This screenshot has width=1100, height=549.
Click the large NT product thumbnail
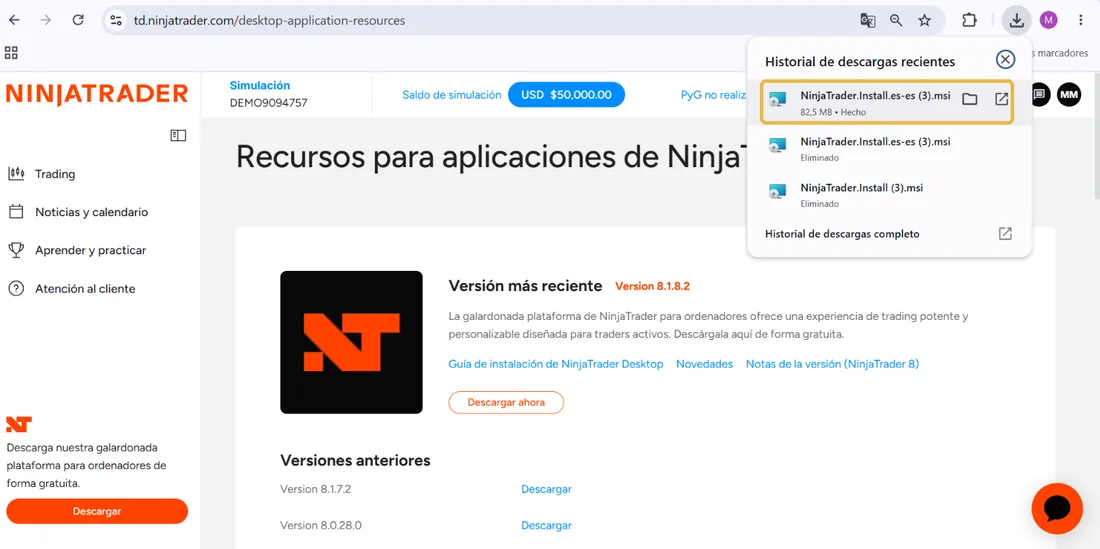351,342
